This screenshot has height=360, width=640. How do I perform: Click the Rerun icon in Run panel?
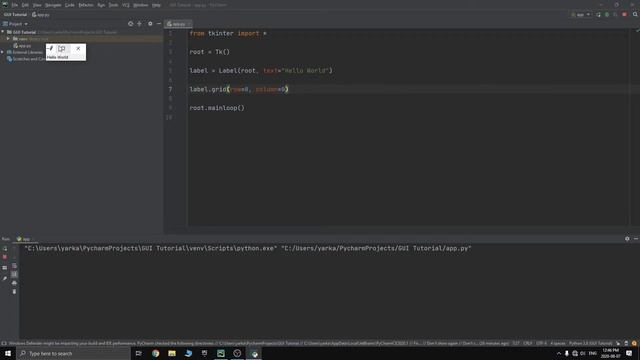tap(5, 249)
